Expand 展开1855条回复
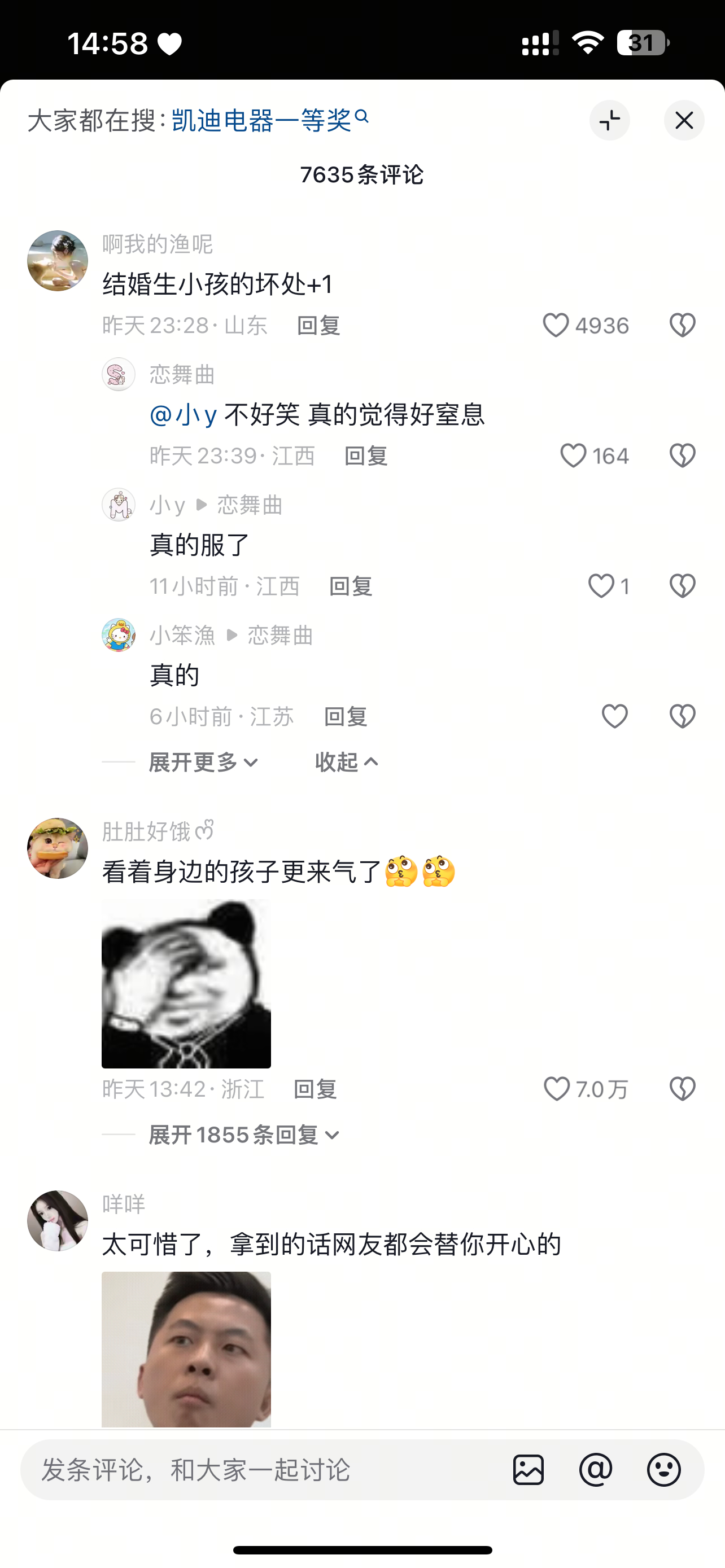Image resolution: width=725 pixels, height=1568 pixels. (244, 1135)
